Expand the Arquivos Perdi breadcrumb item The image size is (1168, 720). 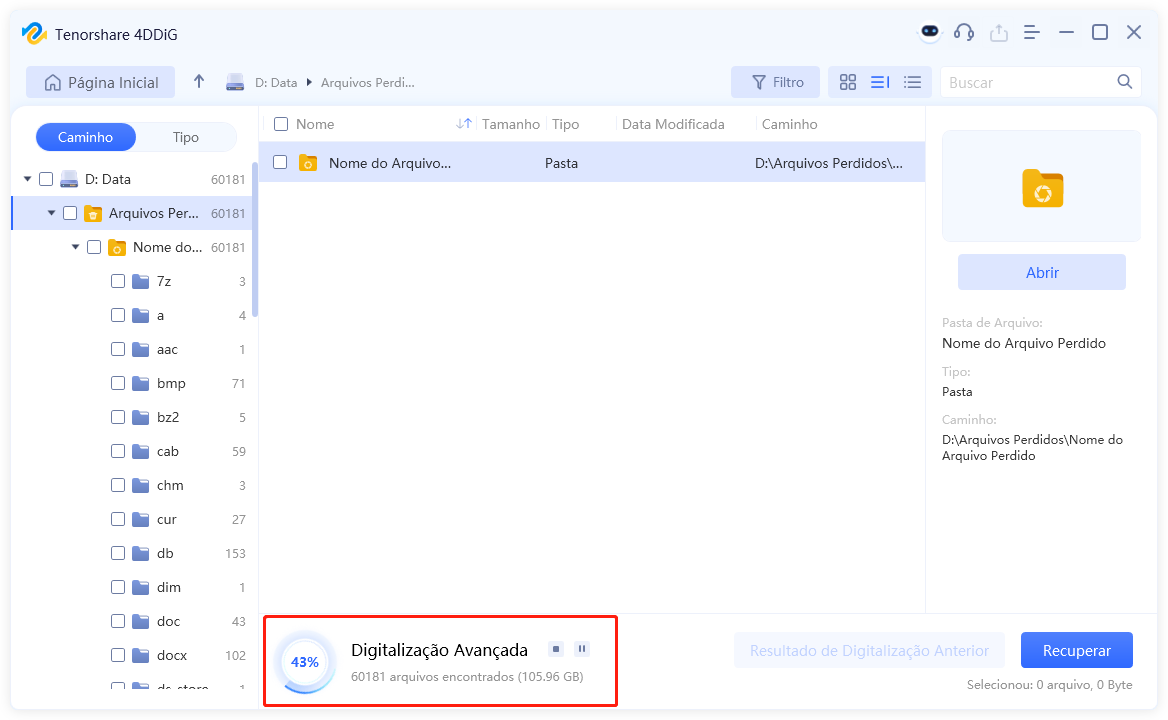(x=369, y=82)
